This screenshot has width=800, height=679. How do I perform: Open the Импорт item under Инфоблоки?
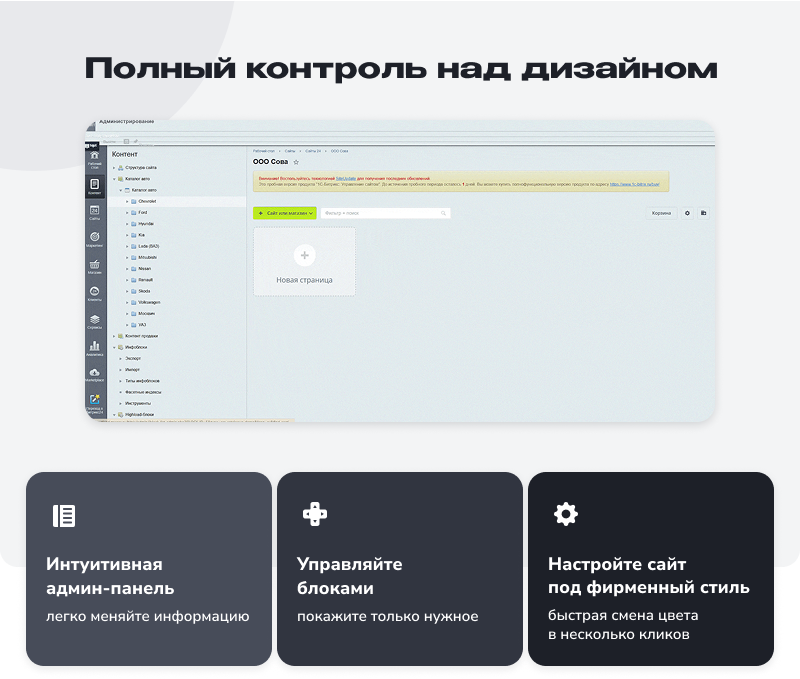(x=133, y=370)
